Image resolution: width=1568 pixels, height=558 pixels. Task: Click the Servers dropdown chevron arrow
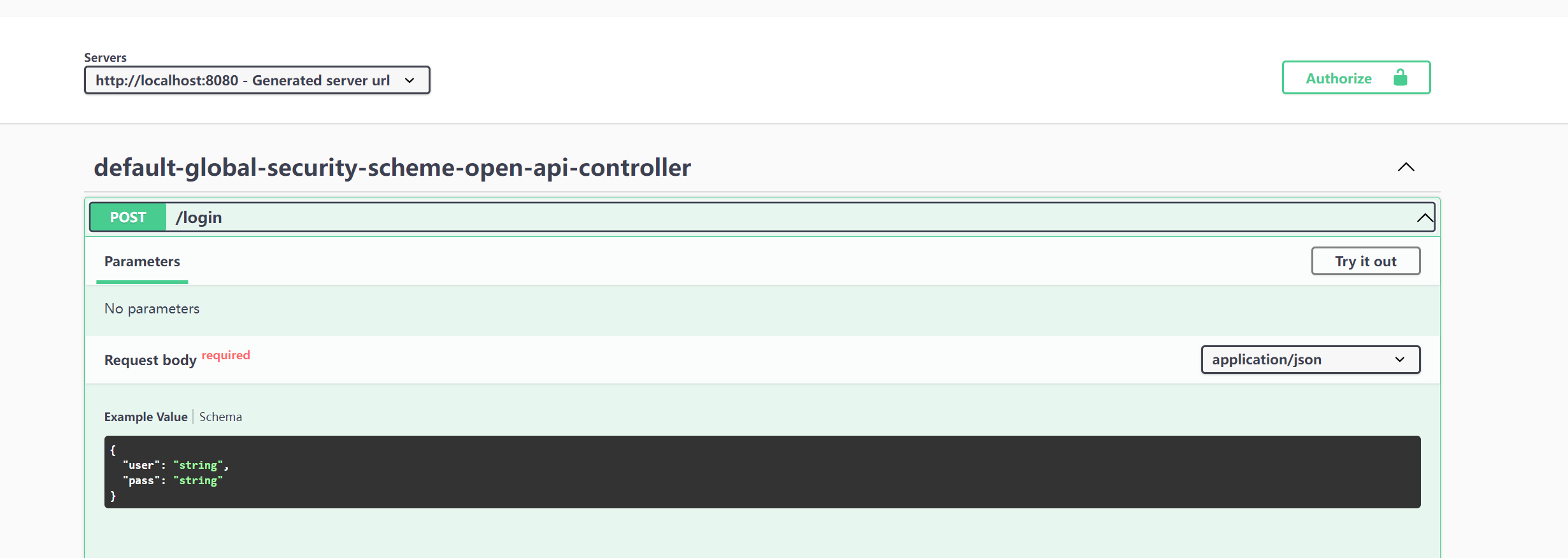click(x=410, y=80)
